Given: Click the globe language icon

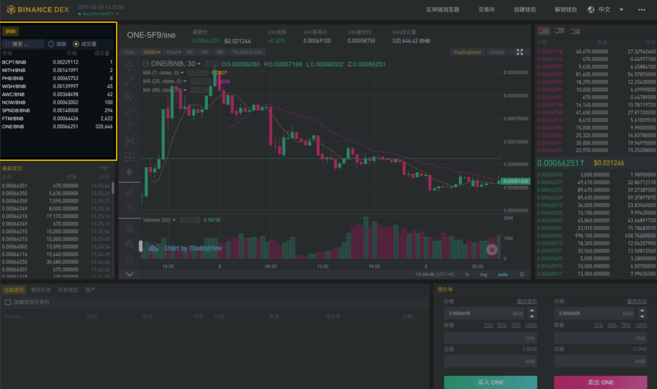Looking at the screenshot, I should pyautogui.click(x=591, y=10).
